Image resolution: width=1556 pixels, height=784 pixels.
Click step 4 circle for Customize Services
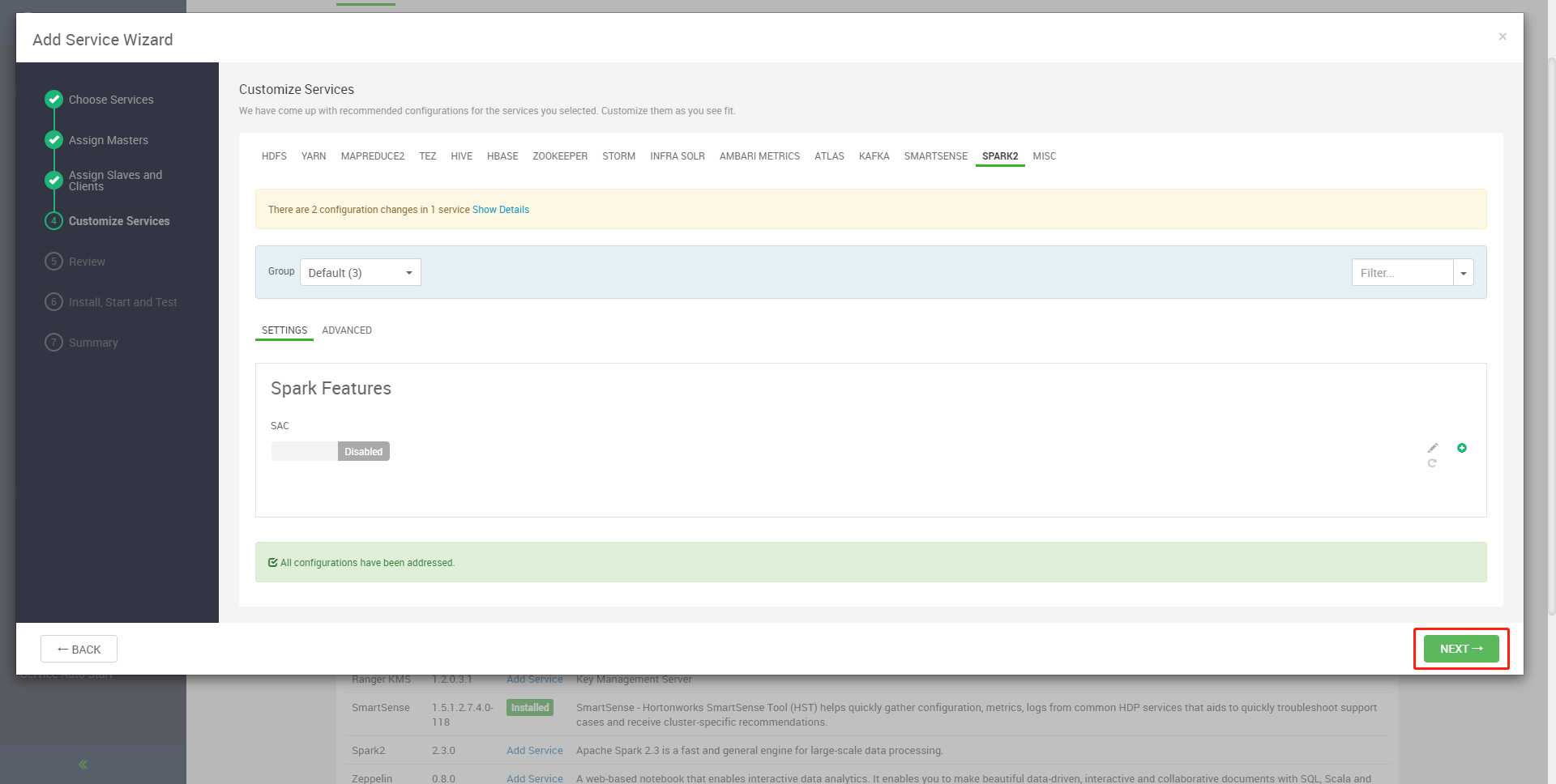53,220
